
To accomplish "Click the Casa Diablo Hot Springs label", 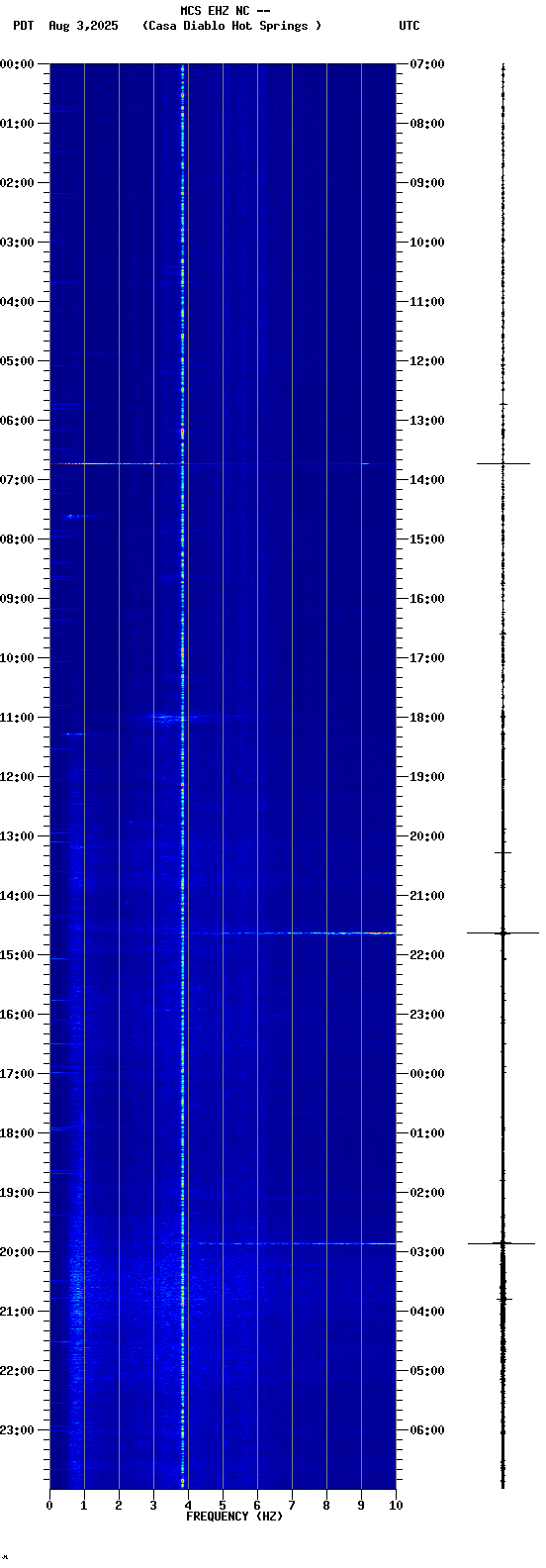I will 231,26.
